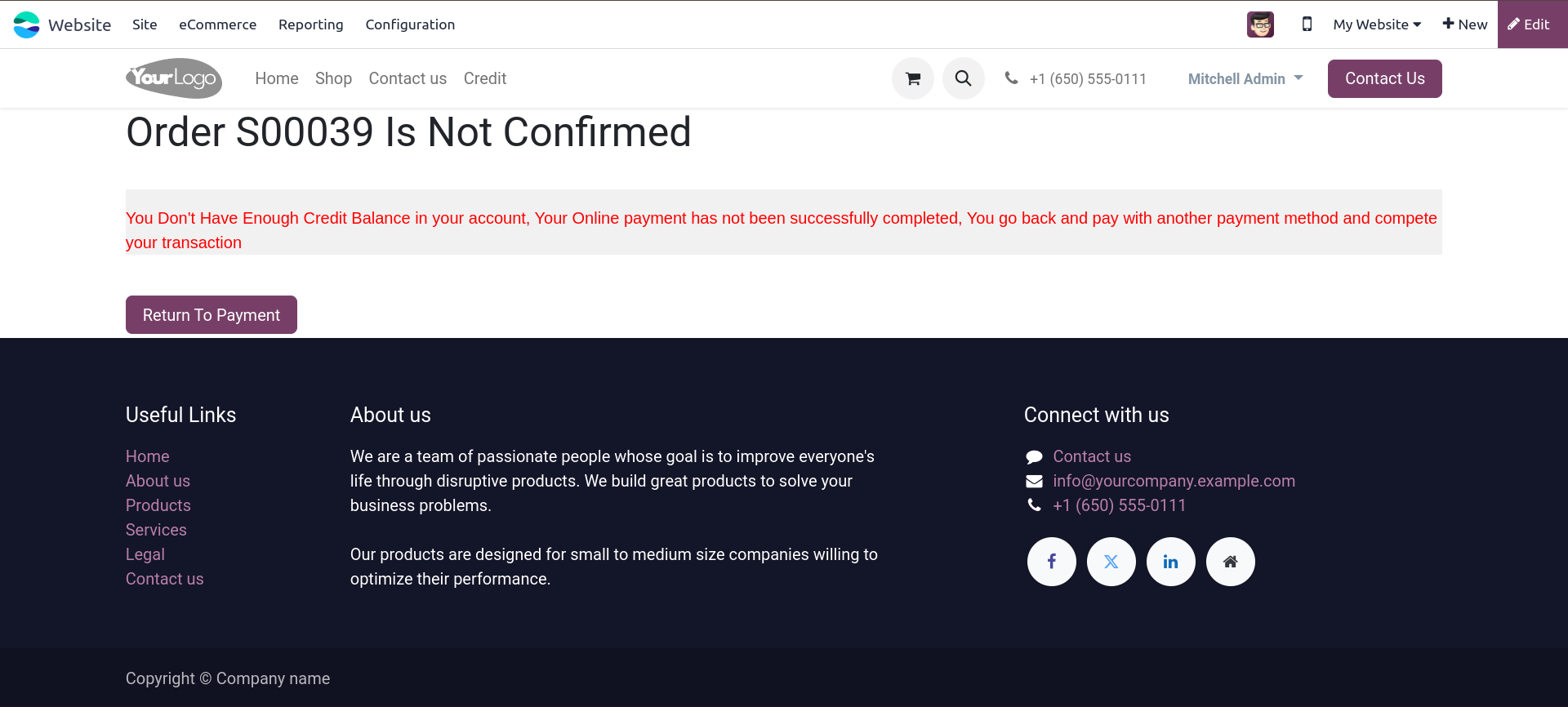
Task: Open the eCommerce menu
Action: click(217, 24)
